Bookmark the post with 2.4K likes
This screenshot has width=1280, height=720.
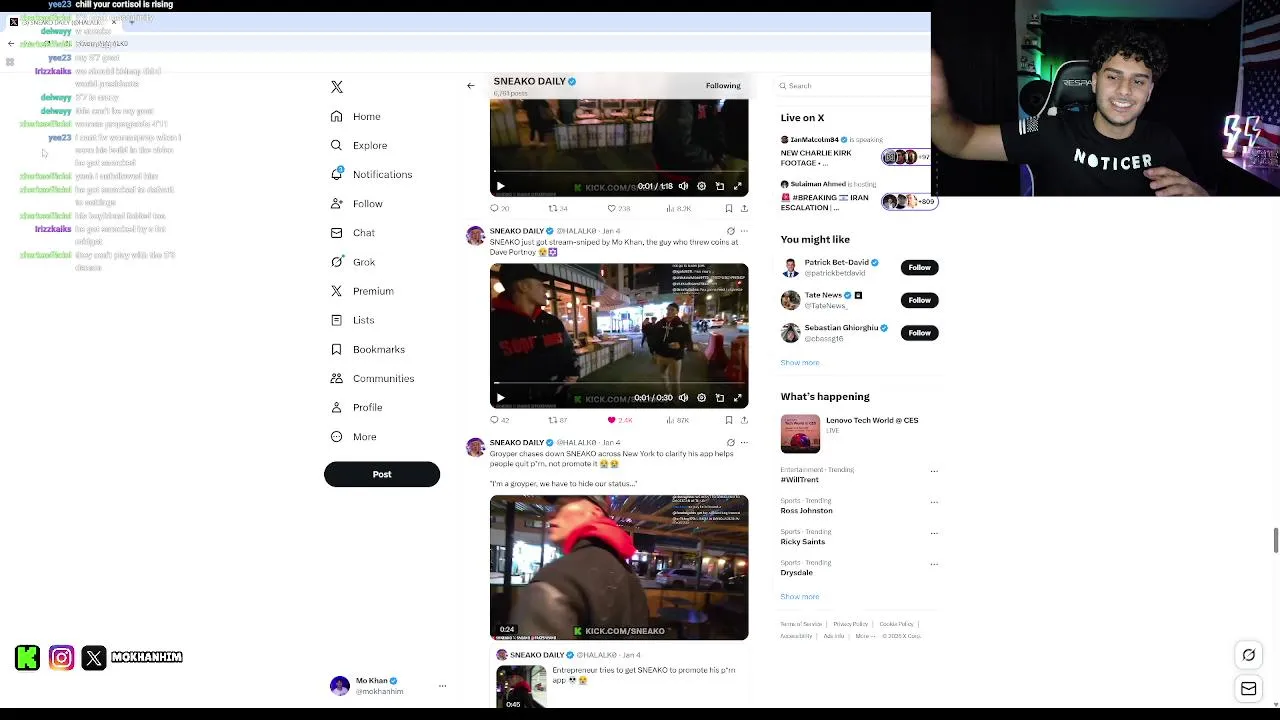[x=729, y=420]
